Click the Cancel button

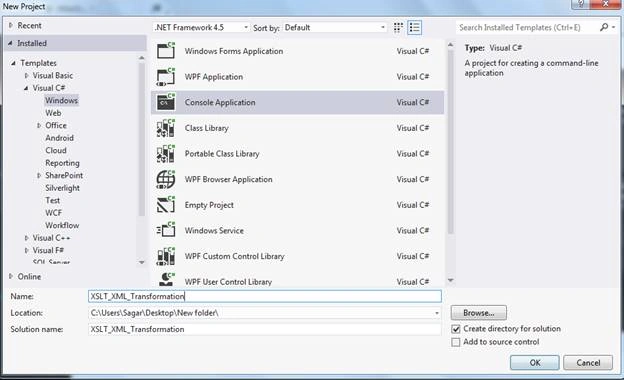coord(588,363)
